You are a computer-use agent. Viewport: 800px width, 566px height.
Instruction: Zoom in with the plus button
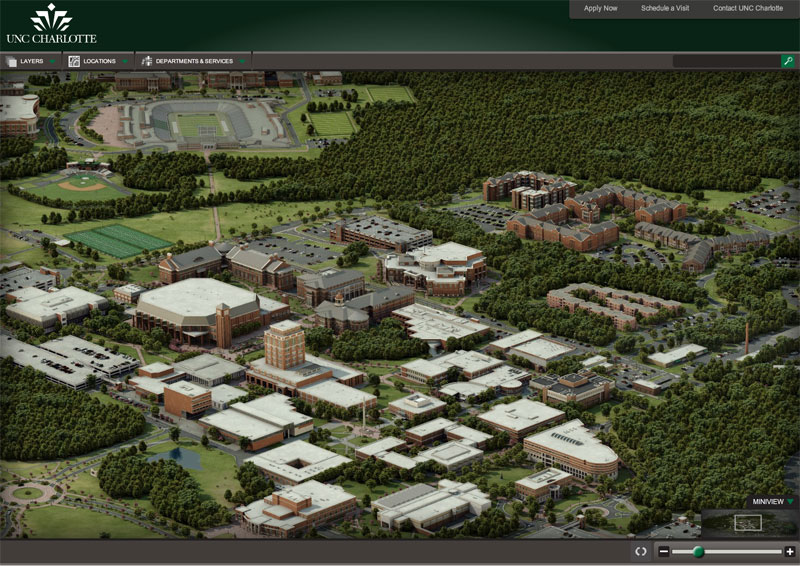tap(790, 551)
